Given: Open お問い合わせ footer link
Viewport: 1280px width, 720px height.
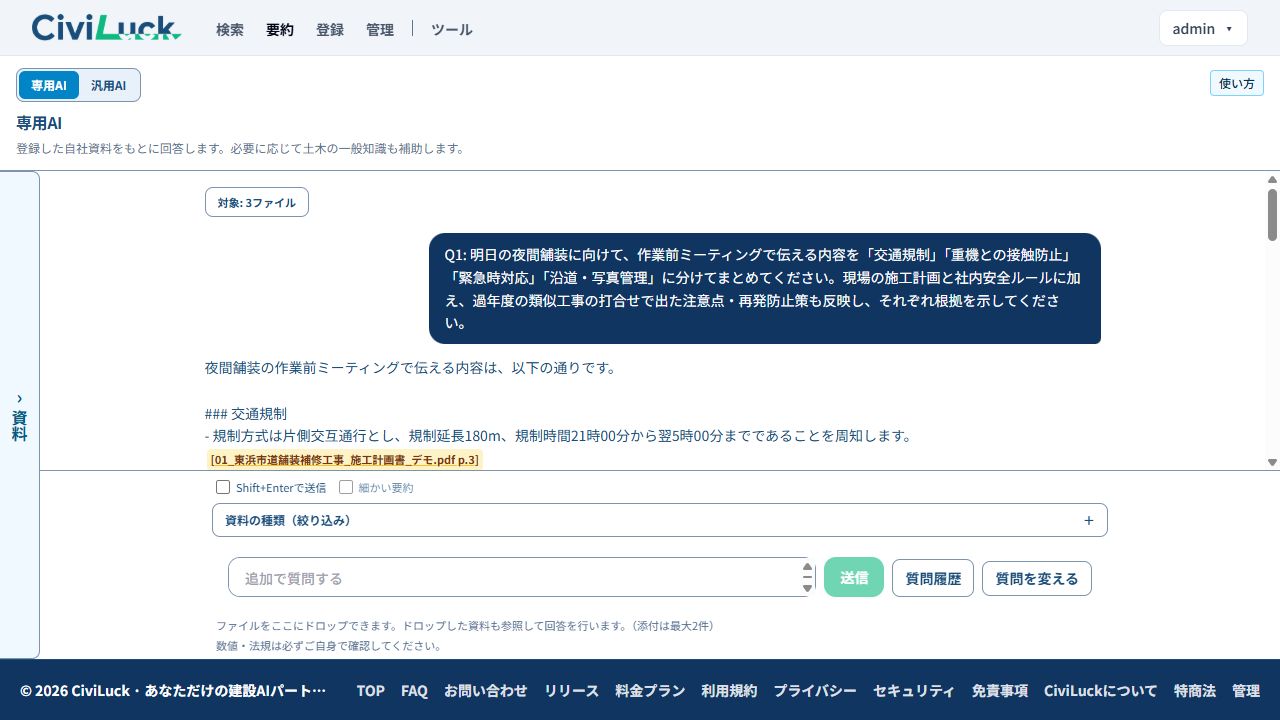Looking at the screenshot, I should 486,690.
